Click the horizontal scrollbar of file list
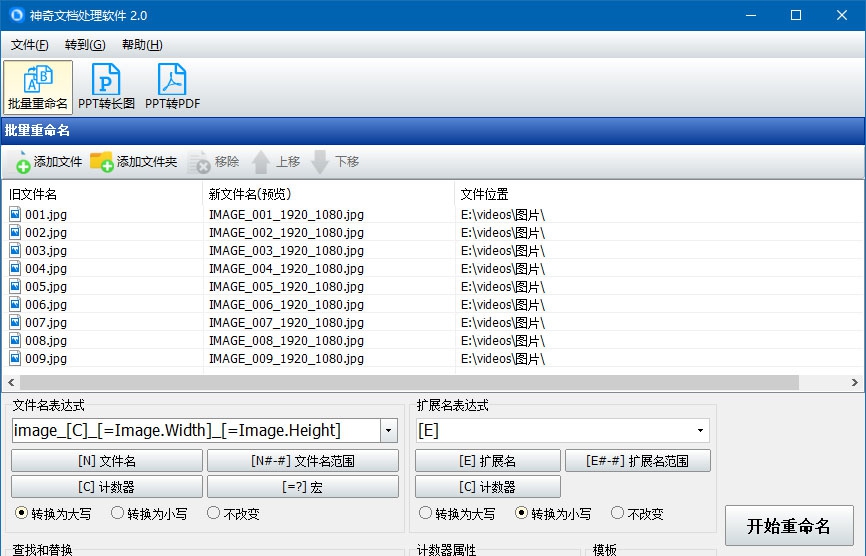866x556 pixels. pyautogui.click(x=409, y=382)
